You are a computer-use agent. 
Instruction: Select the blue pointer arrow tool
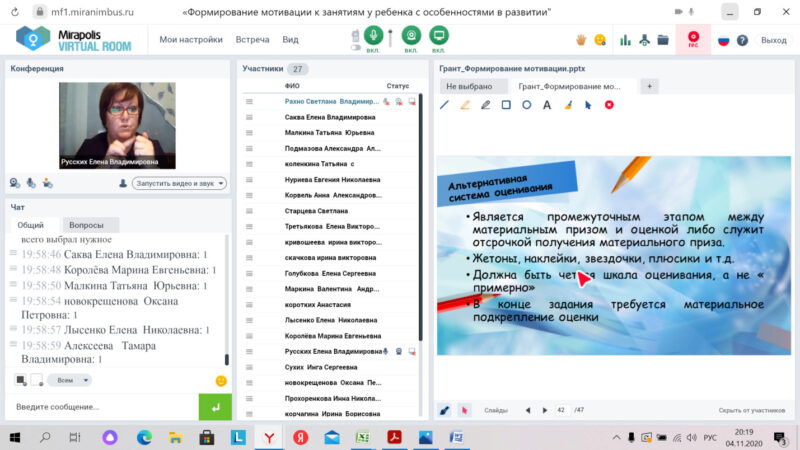click(588, 105)
